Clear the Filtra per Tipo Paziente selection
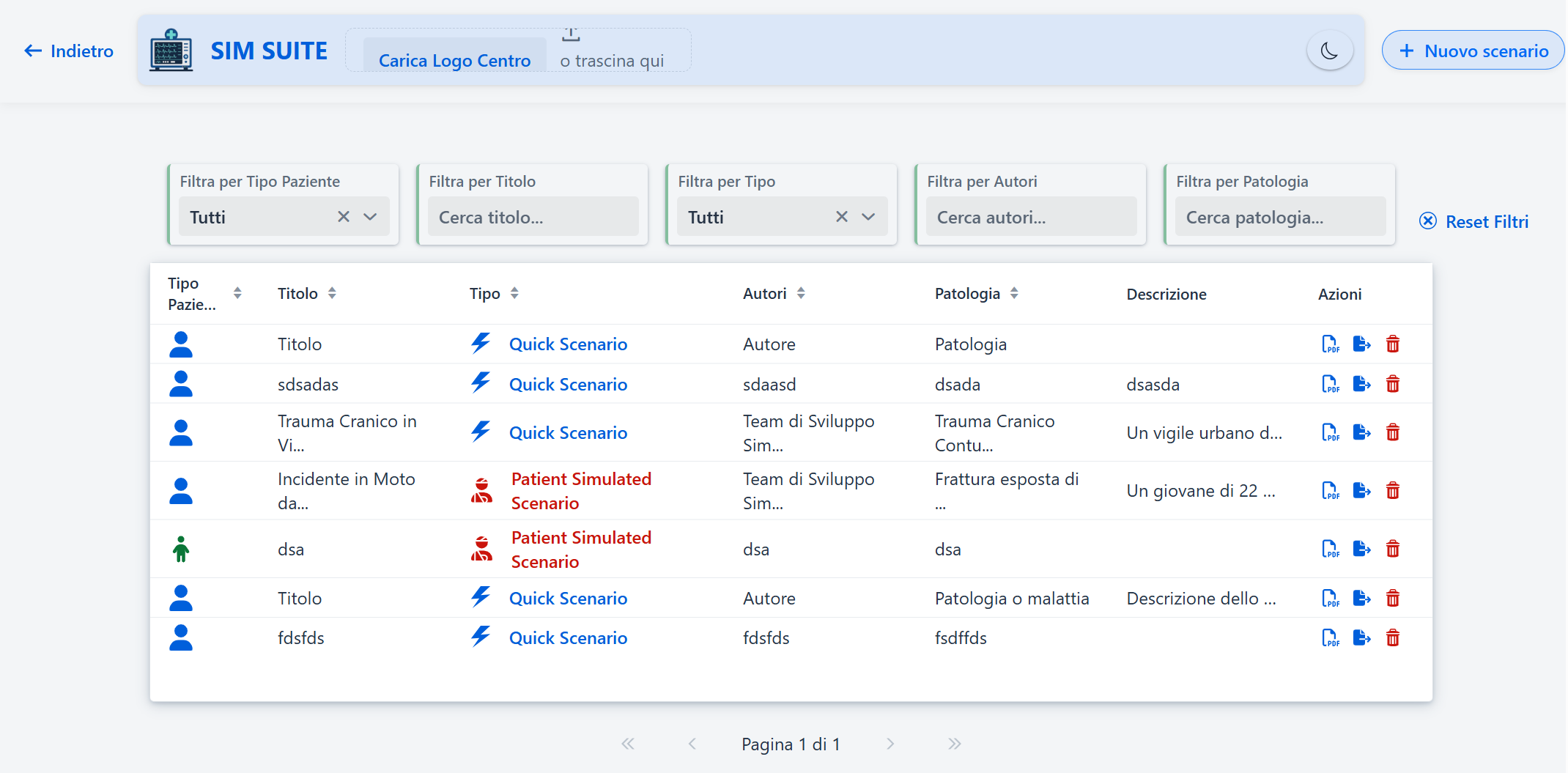The height and width of the screenshot is (773, 1568). 343,217
